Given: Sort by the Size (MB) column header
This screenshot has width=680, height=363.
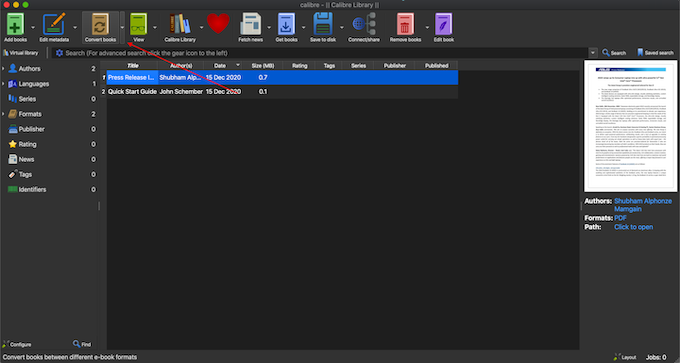Looking at the screenshot, I should tap(263, 65).
